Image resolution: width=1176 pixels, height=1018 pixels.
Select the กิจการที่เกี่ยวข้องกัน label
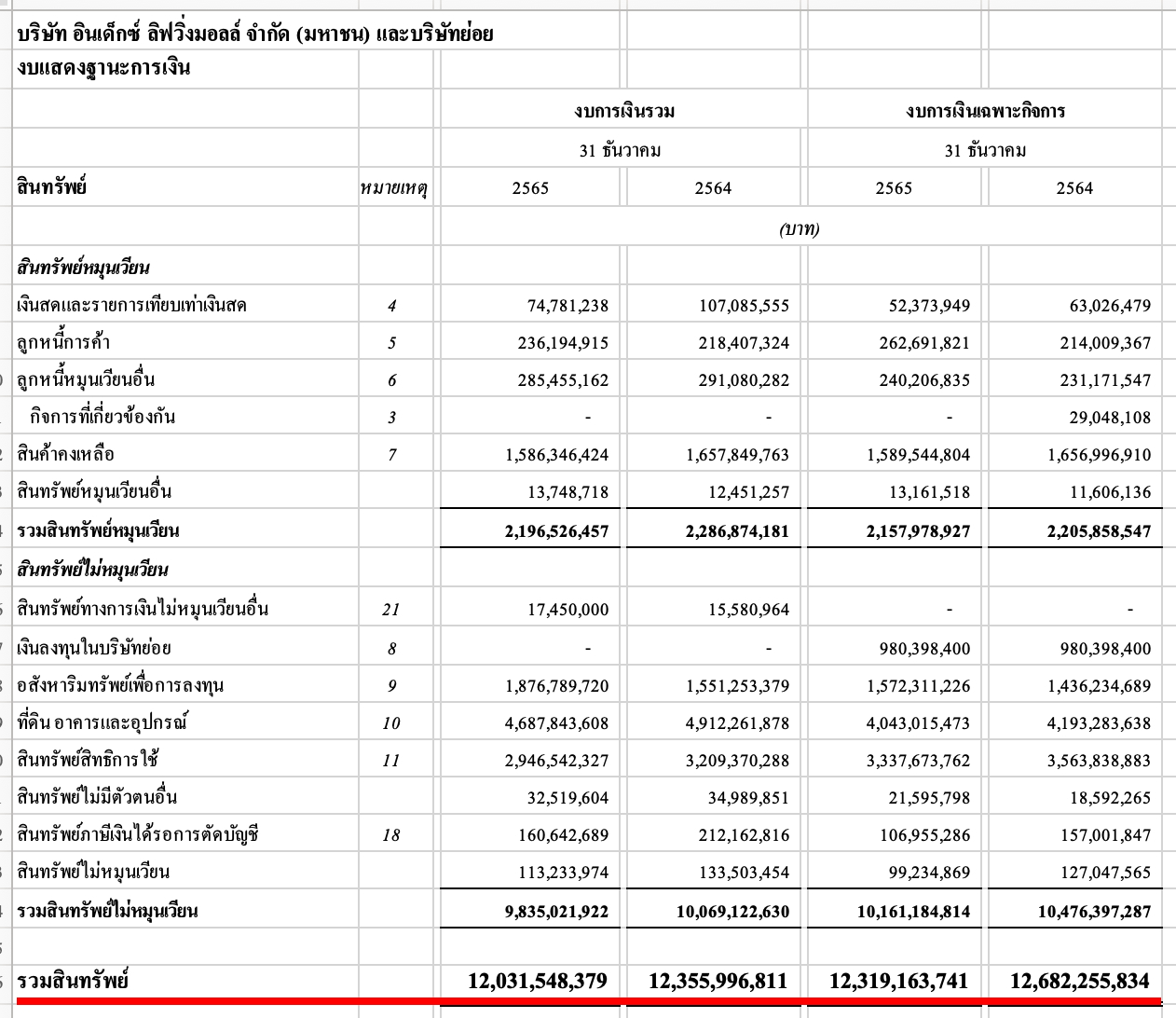(x=103, y=417)
